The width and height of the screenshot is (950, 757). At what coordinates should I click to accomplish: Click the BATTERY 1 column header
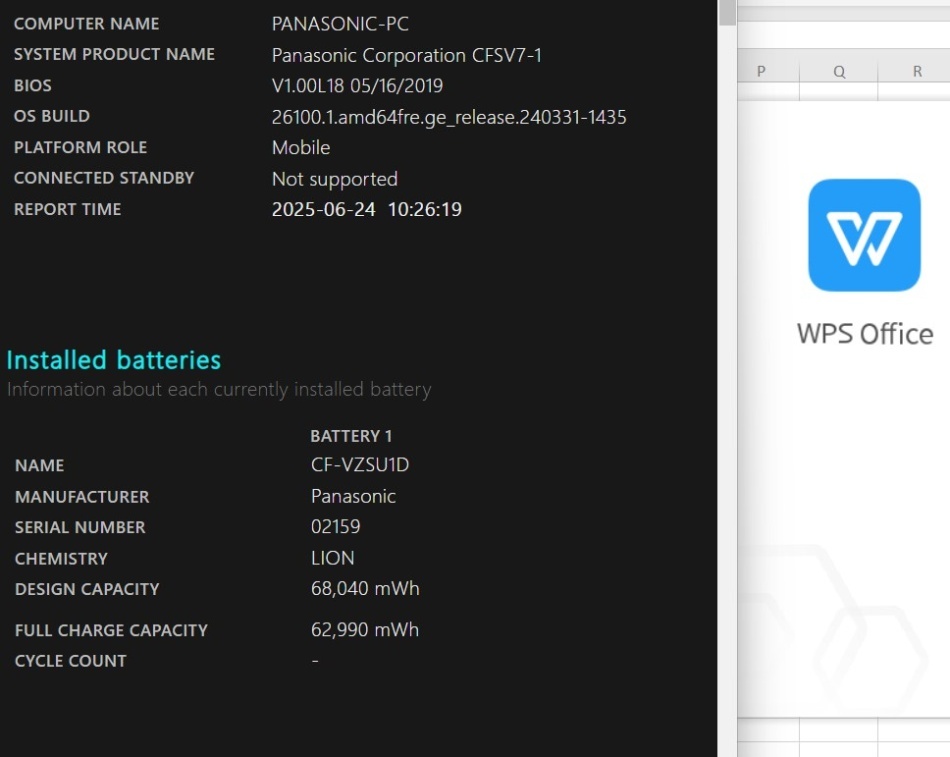tap(351, 436)
